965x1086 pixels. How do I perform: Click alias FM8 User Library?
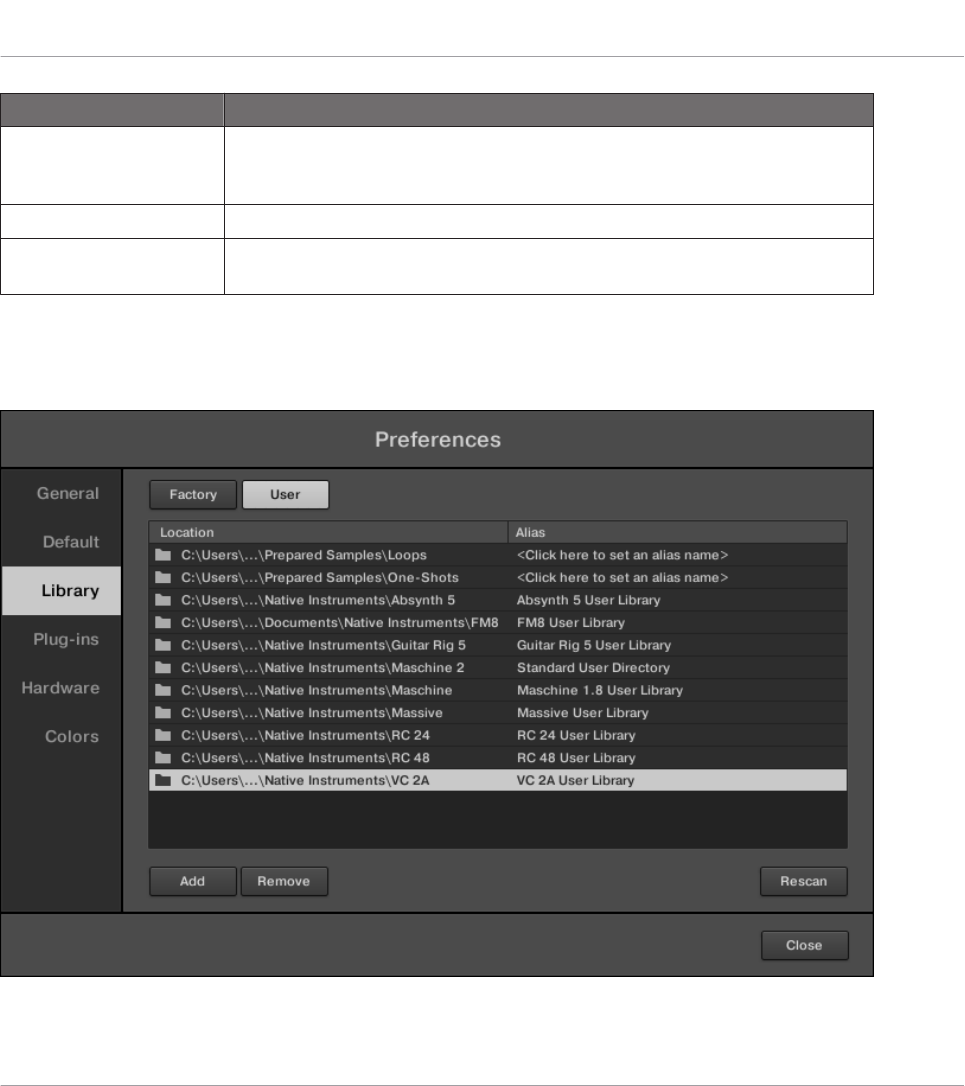tap(571, 622)
